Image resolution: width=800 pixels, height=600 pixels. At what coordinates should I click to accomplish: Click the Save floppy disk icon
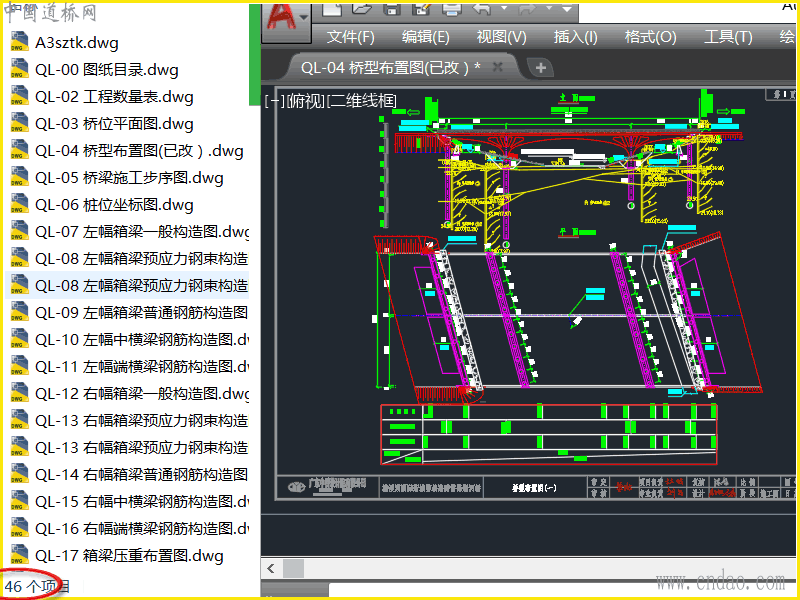(x=392, y=9)
